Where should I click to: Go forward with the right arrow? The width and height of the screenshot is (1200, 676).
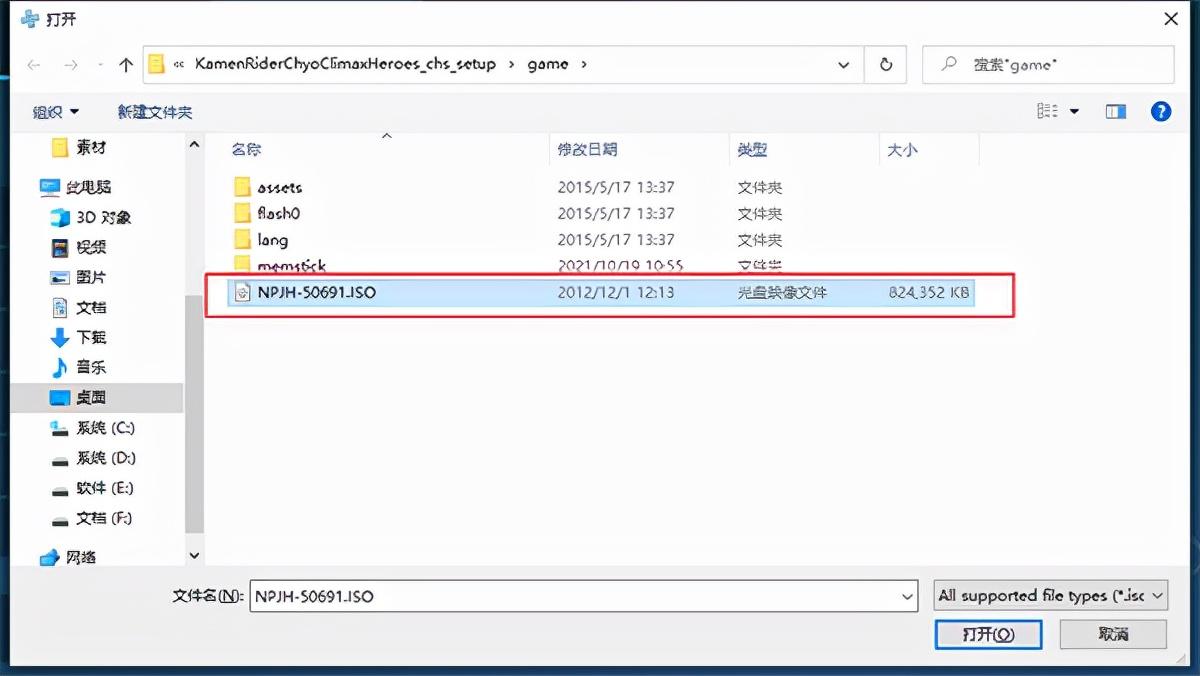coord(70,65)
